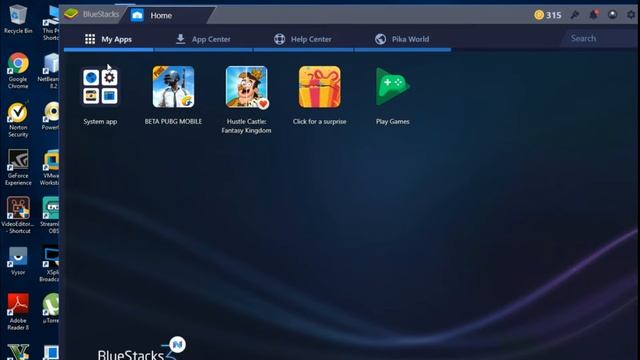The height and width of the screenshot is (360, 640).
Task: Click the 315 coin balance
Action: (x=548, y=15)
